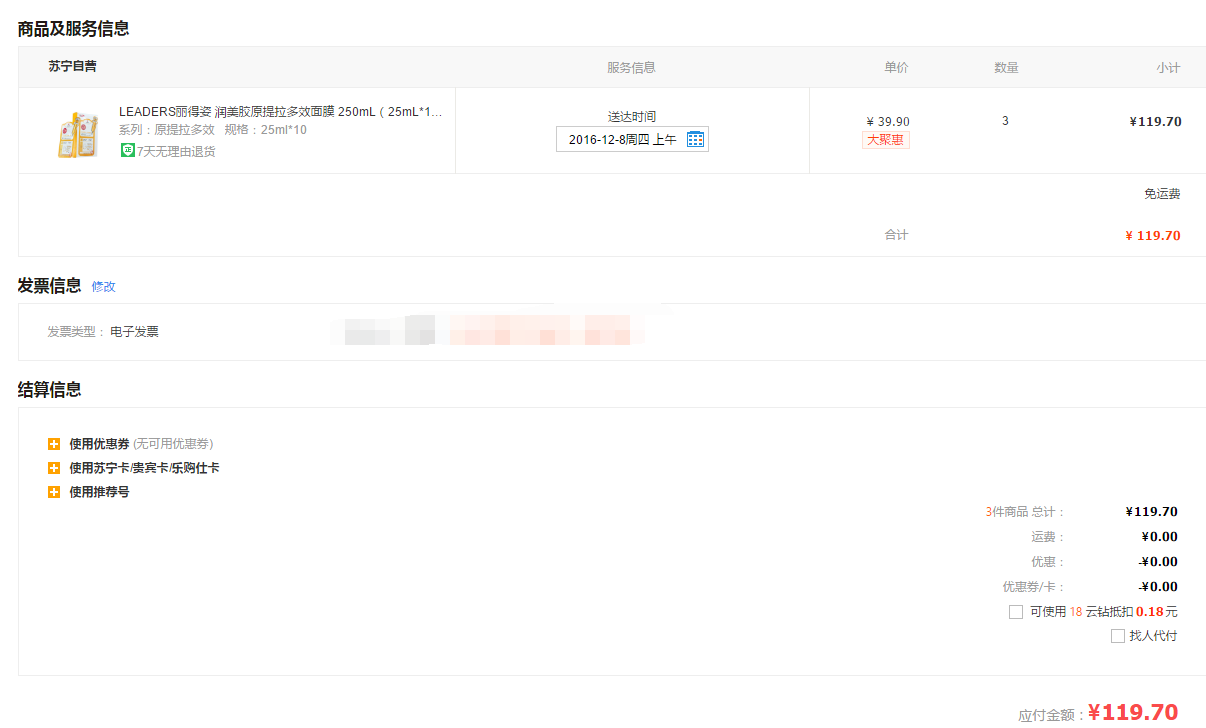
Task: Expand 使用苏宁卡/虔宾卡/乐购仕卡 section
Action: click(x=144, y=468)
